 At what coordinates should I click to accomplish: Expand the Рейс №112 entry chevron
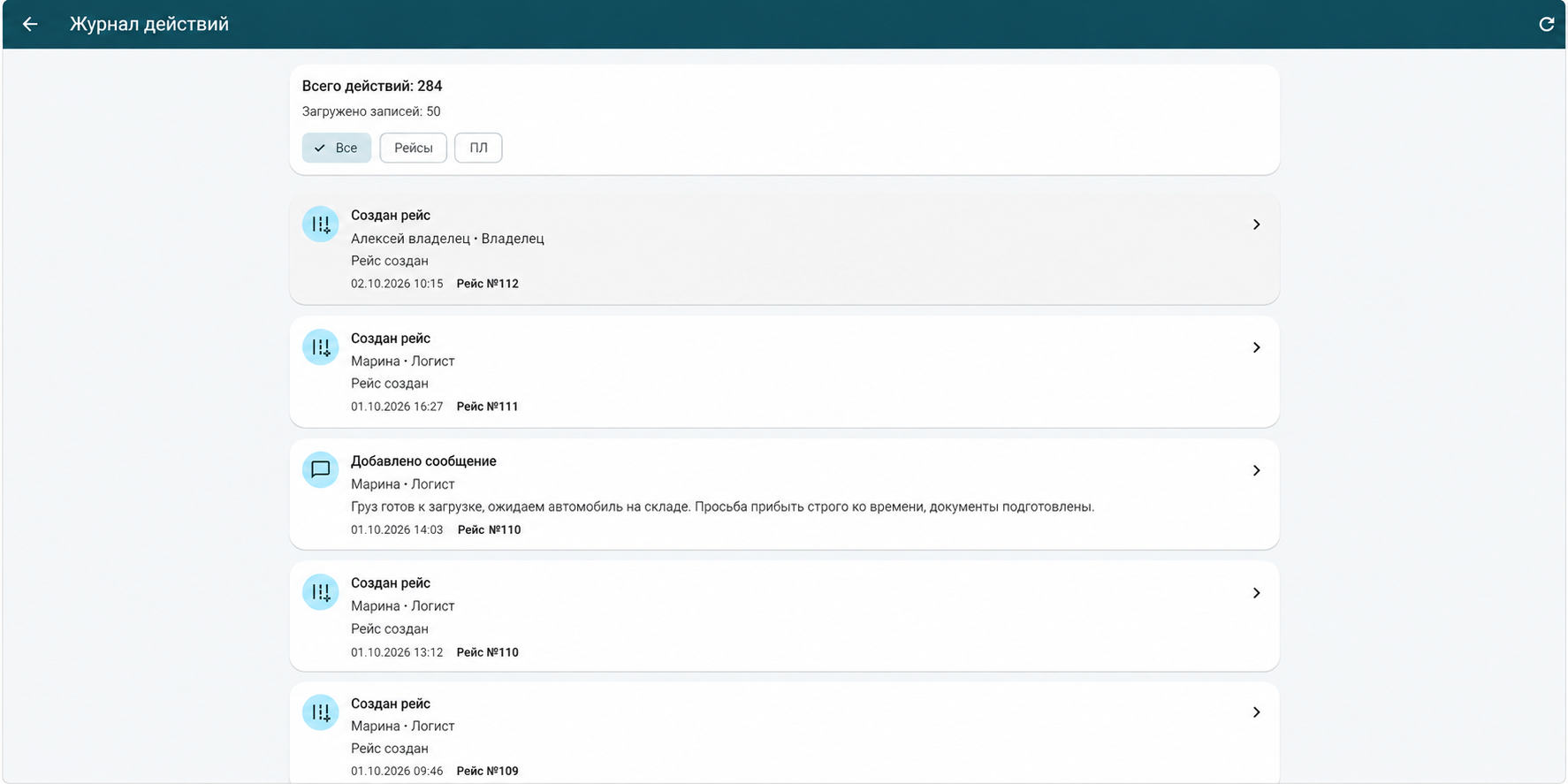tap(1256, 225)
